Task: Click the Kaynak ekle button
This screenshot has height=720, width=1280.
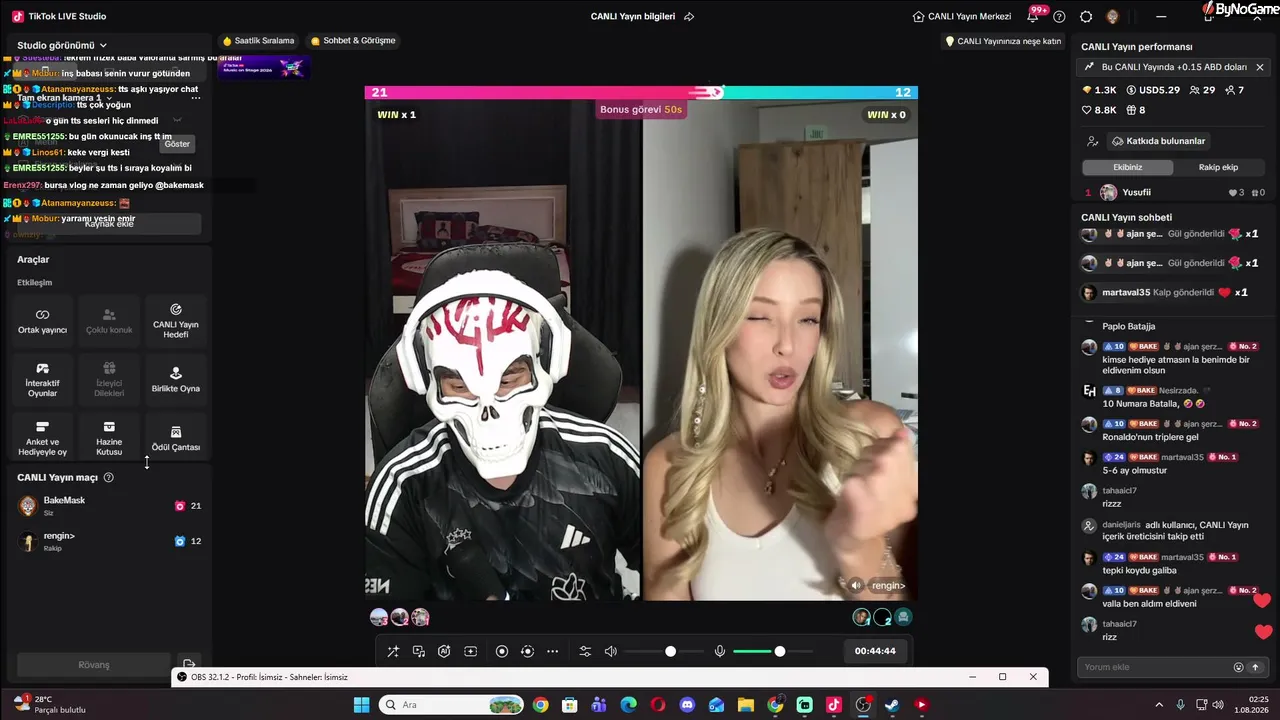Action: coord(109,224)
